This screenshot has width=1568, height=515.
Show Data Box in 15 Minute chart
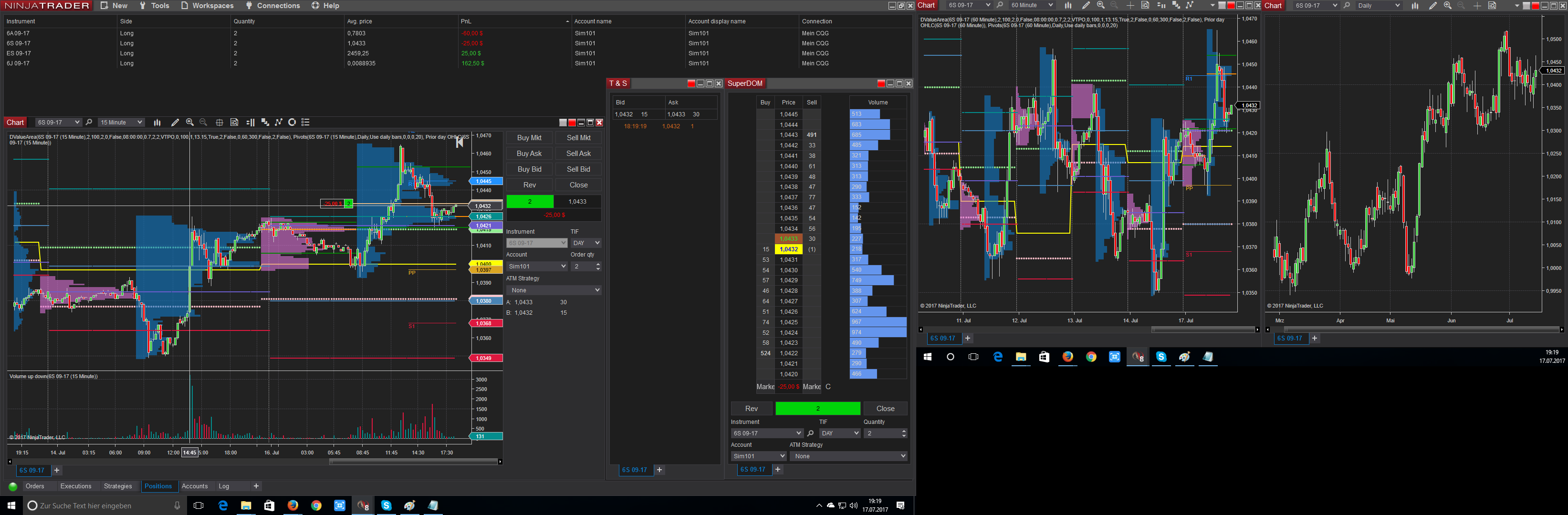tap(234, 122)
